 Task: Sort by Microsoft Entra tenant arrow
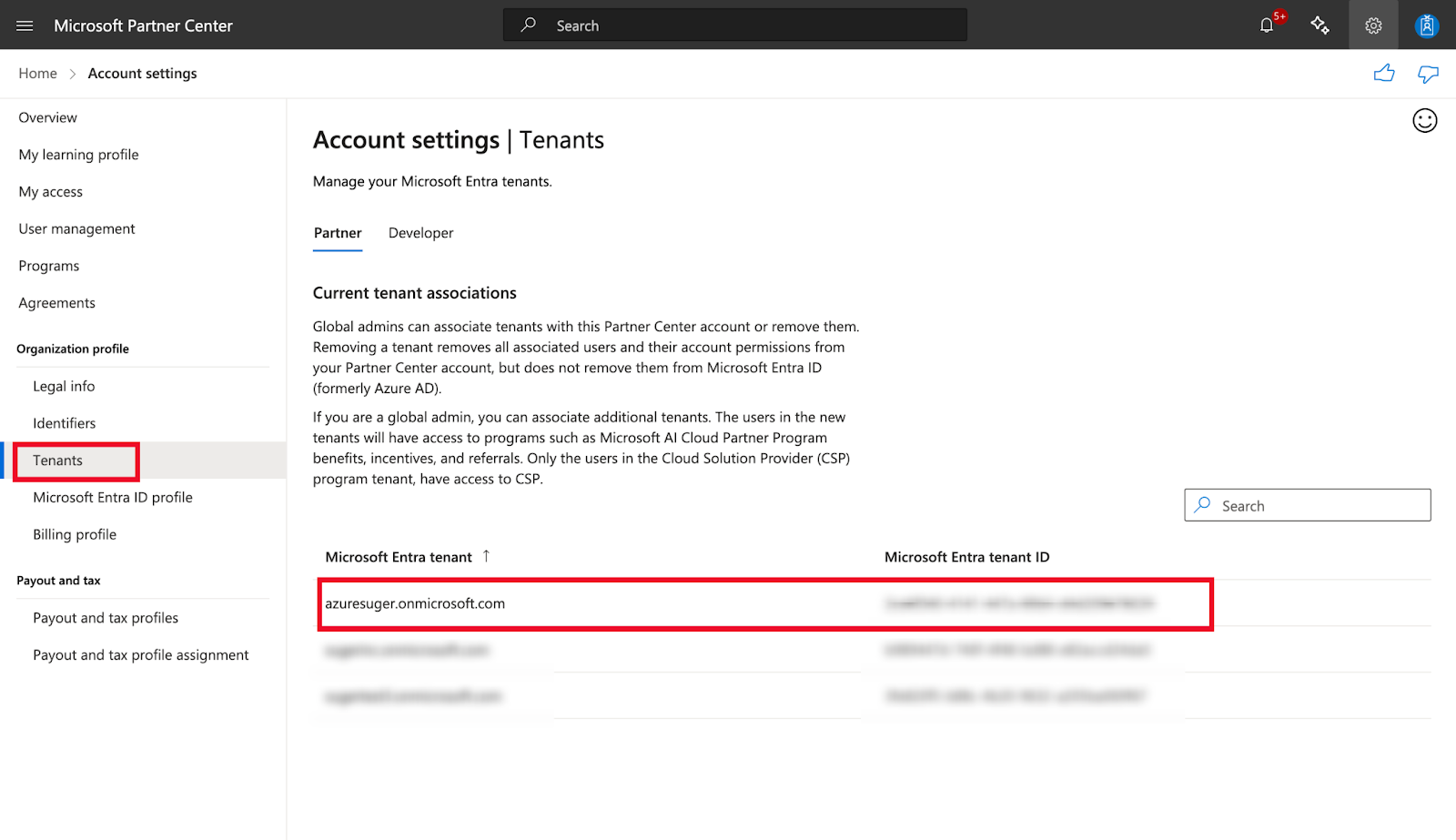pyautogui.click(x=486, y=556)
